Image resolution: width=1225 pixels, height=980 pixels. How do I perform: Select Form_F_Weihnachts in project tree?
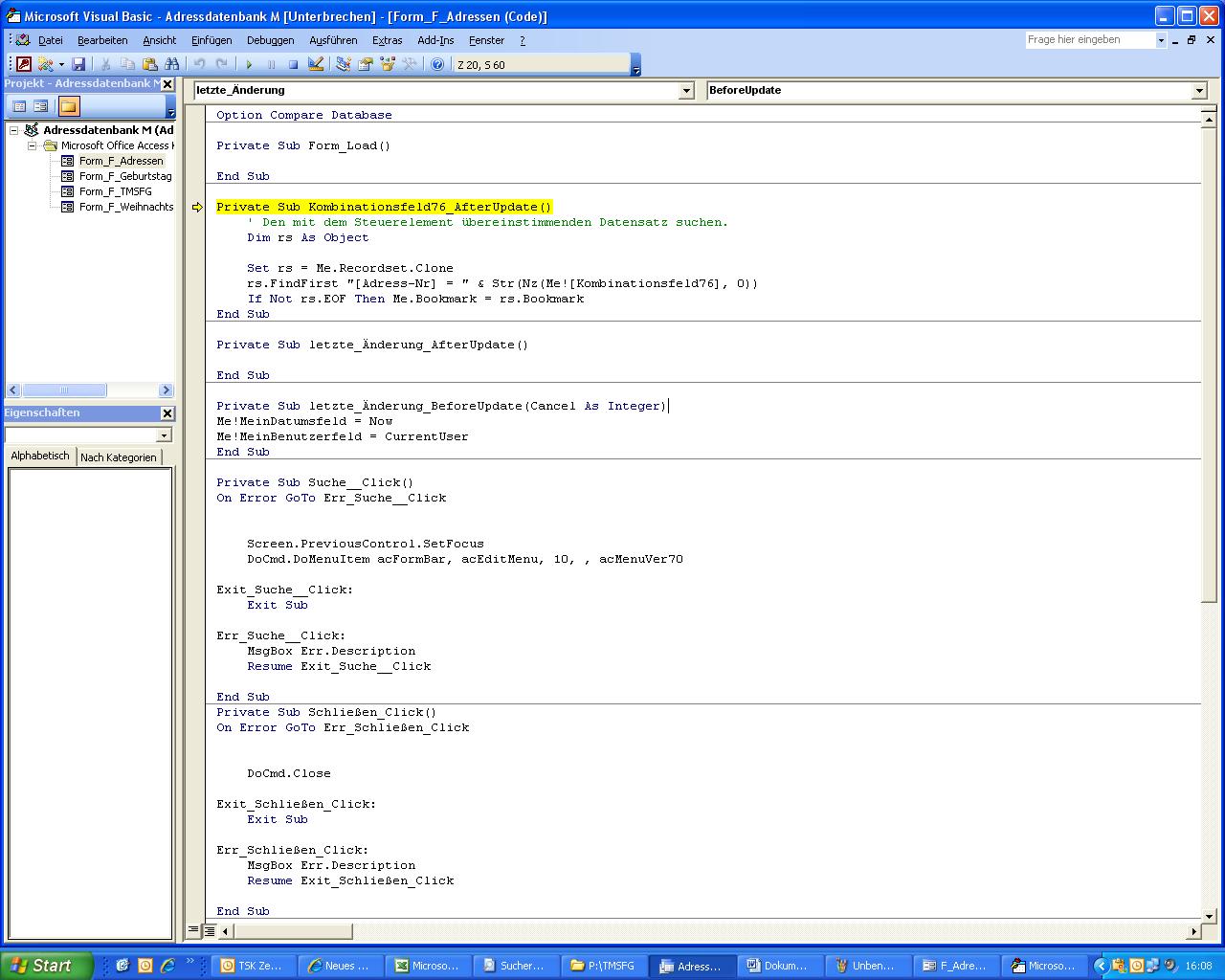(x=126, y=207)
